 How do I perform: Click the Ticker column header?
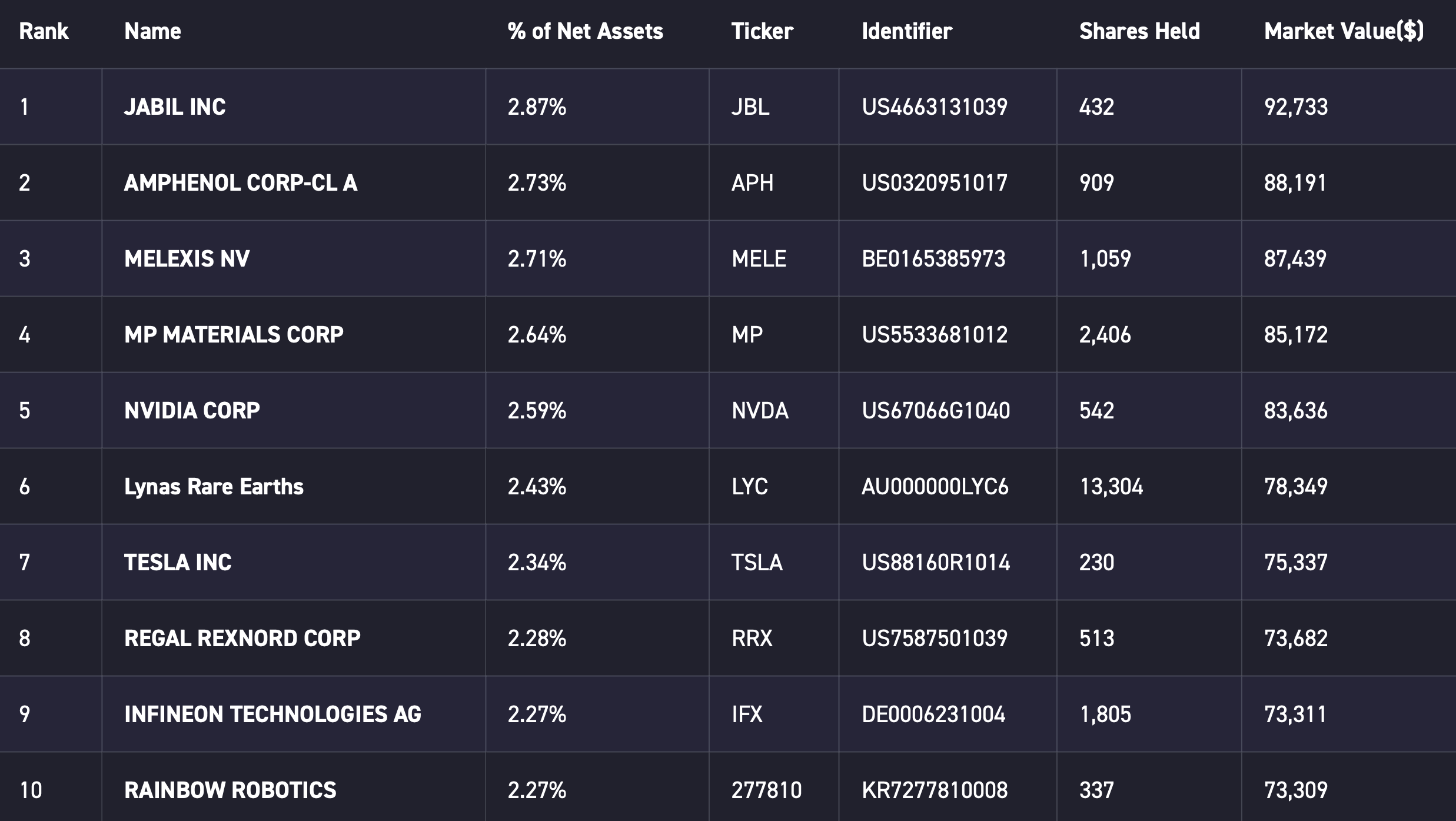(762, 31)
